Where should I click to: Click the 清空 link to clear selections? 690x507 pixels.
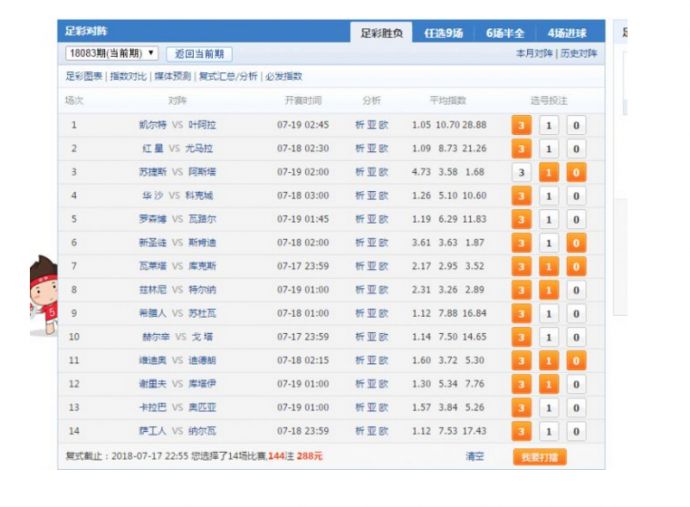[x=474, y=456]
